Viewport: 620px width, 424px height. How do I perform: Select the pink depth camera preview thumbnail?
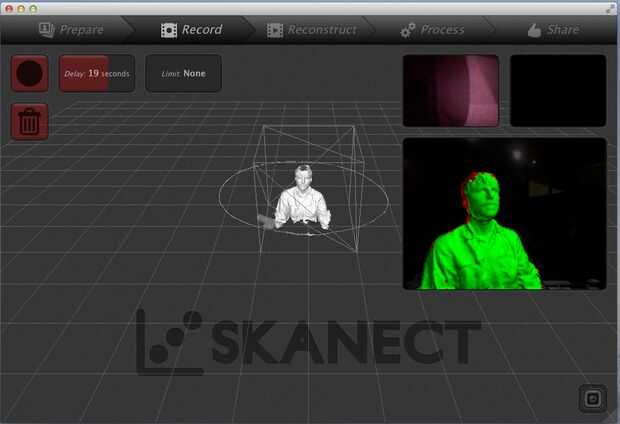[451, 91]
